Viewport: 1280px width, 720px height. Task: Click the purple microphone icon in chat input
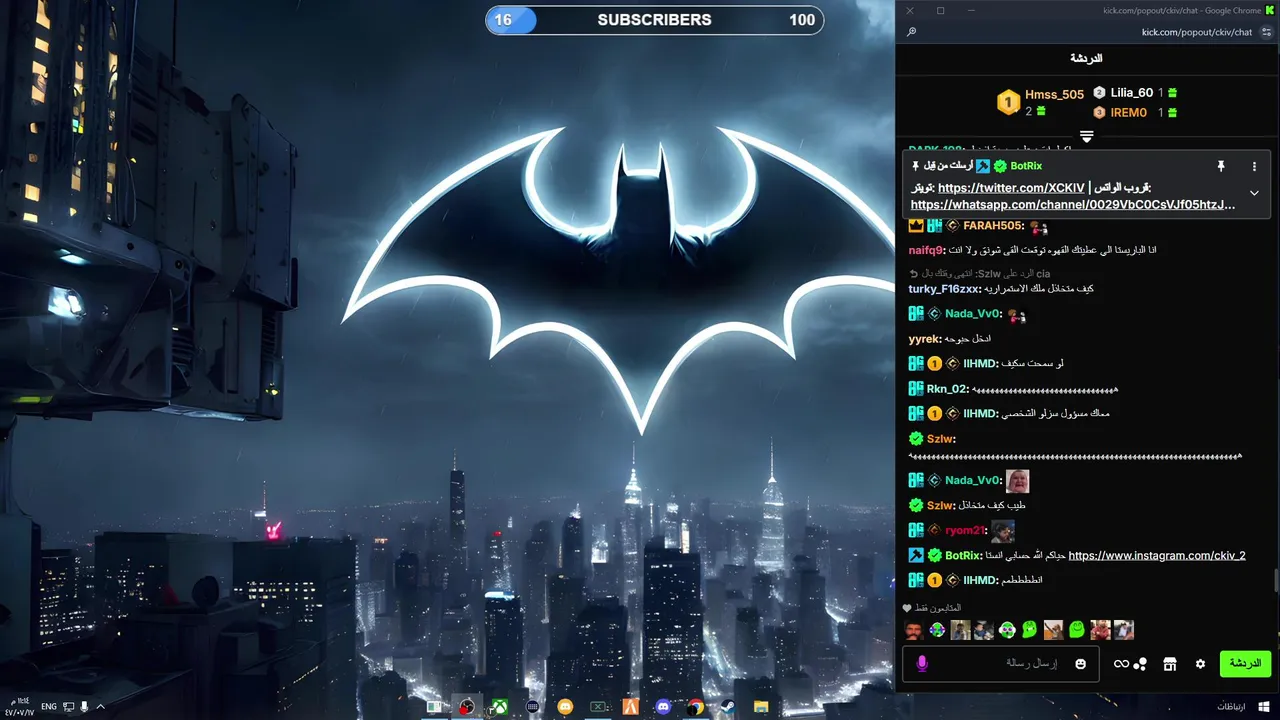[x=922, y=664]
